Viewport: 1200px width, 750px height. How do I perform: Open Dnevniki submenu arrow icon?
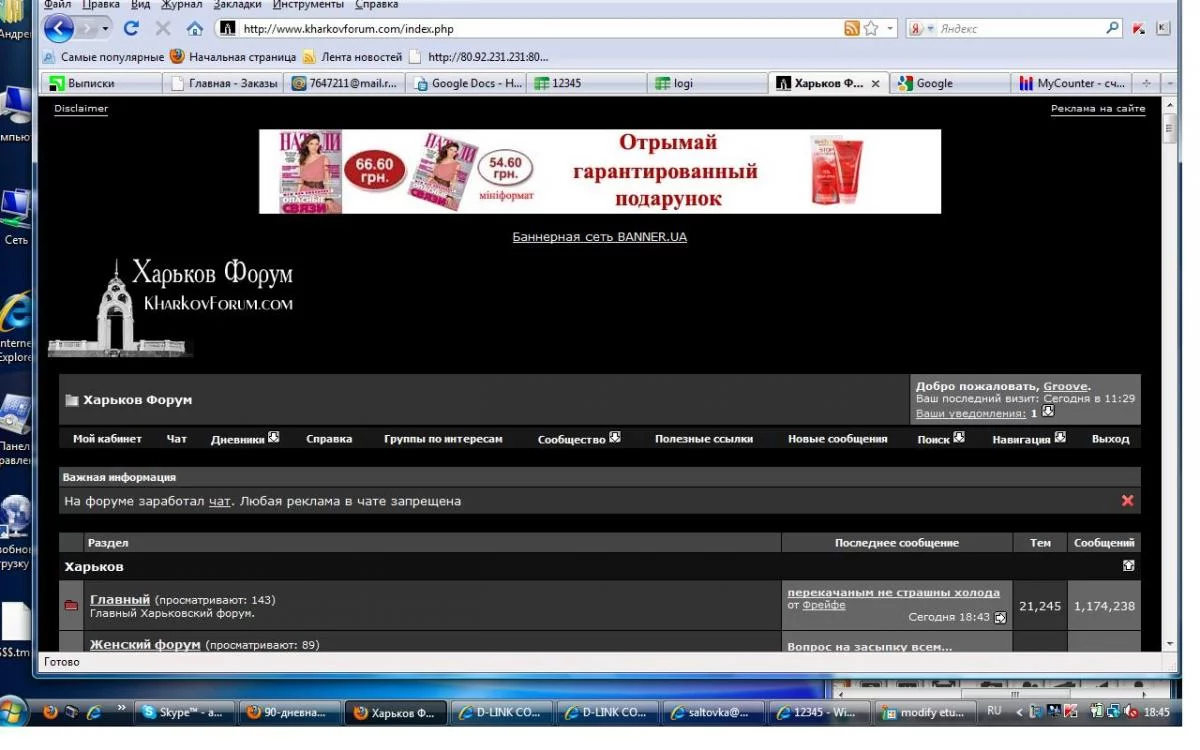[x=274, y=437]
